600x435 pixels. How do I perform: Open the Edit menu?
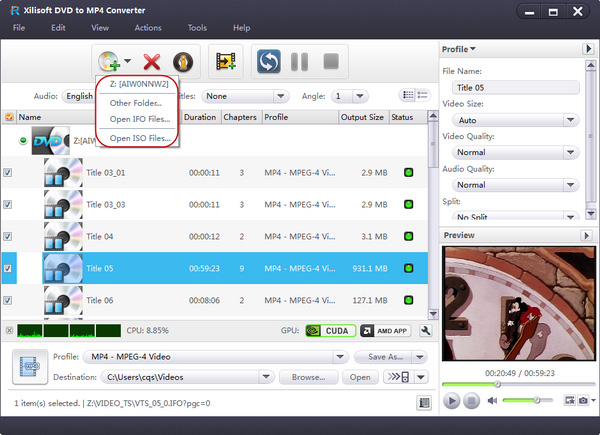[58, 28]
